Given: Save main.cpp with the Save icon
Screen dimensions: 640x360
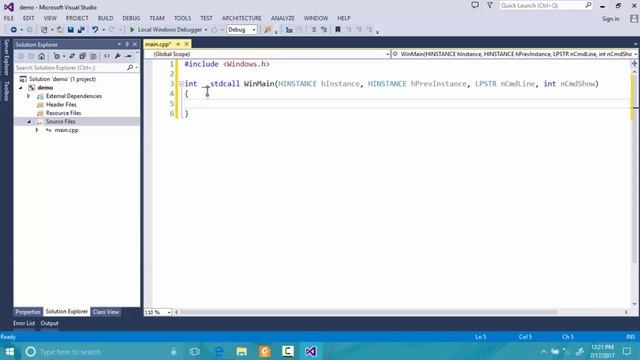Looking at the screenshot, I should click(x=71, y=30).
